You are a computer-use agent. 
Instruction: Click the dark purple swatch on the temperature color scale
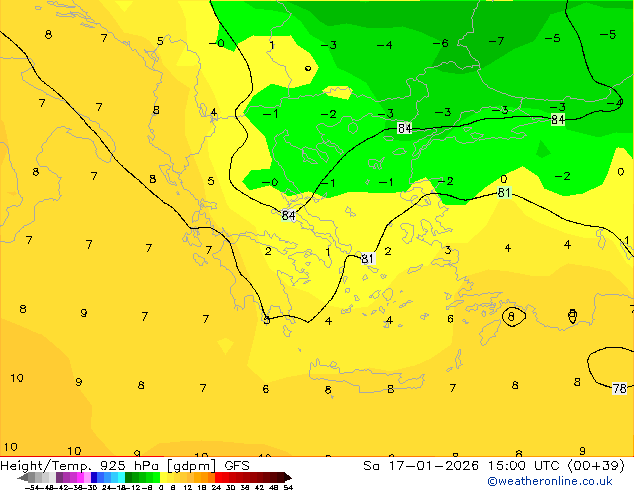[59, 478]
